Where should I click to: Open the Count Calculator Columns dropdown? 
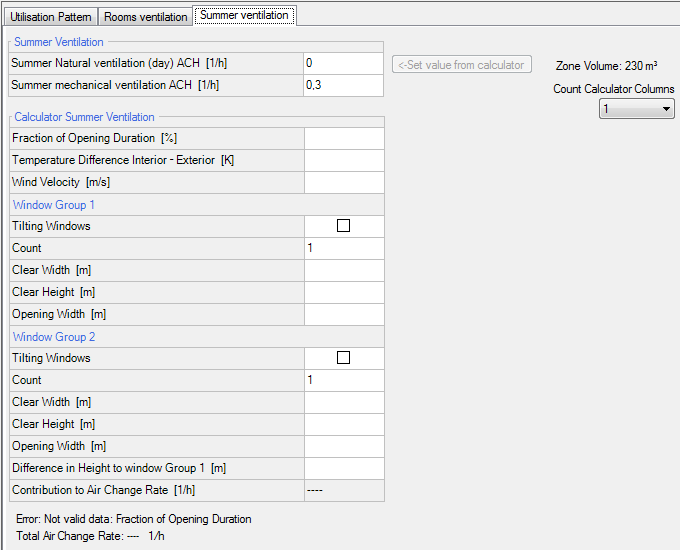(637, 109)
